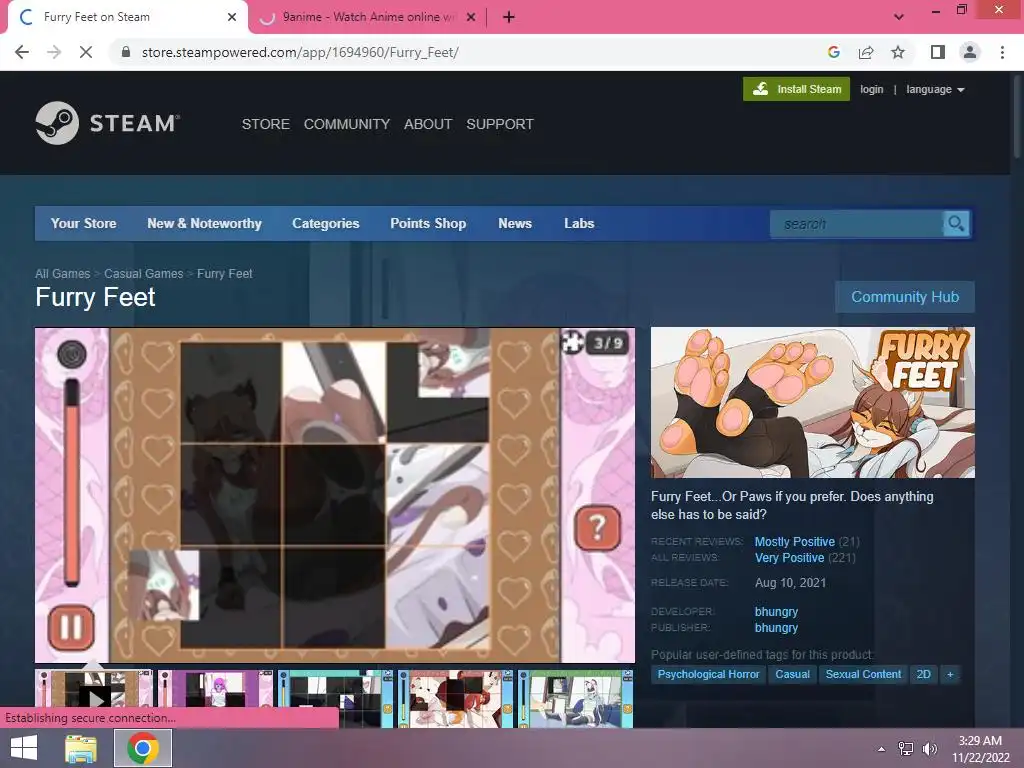1024x768 pixels.
Task: Show hidden system tray icons
Action: 882,749
